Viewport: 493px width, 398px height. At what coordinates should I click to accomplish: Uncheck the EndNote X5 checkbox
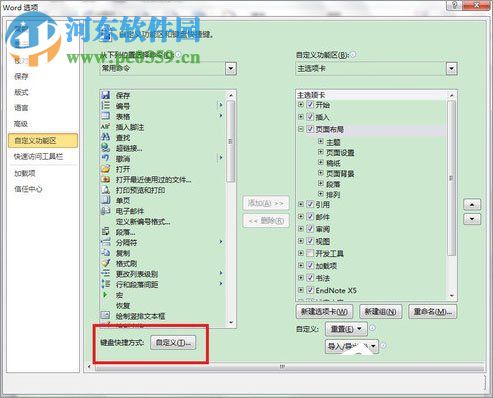coord(310,290)
